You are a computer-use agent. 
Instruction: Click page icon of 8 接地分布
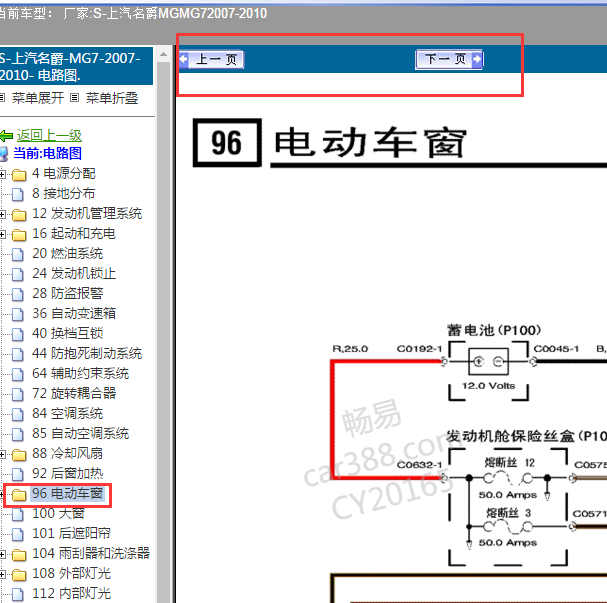click(18, 194)
